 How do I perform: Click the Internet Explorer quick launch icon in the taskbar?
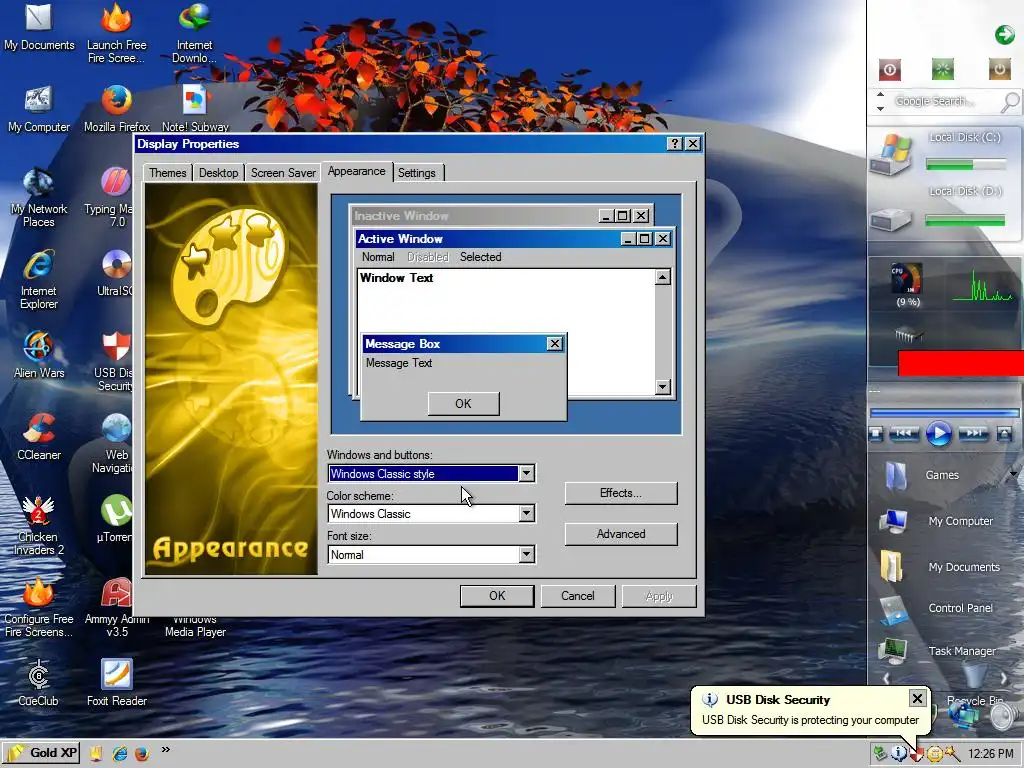pos(120,754)
